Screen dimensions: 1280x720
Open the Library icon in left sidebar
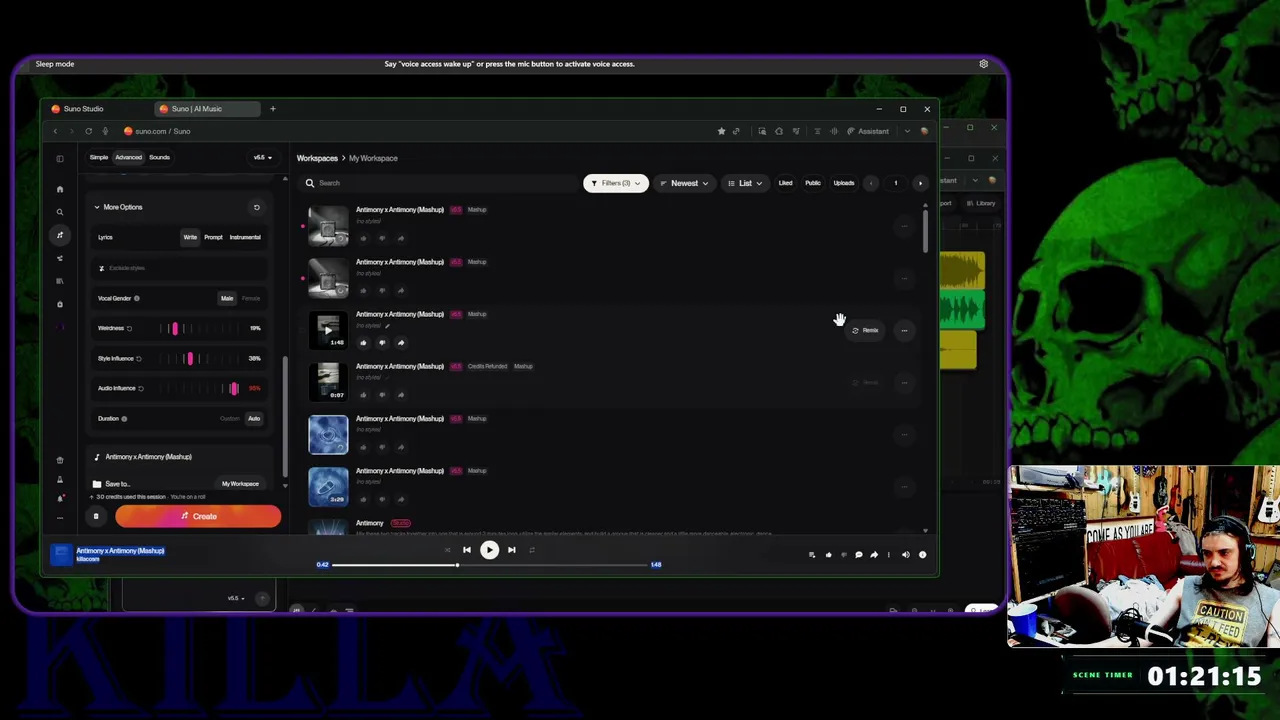pyautogui.click(x=60, y=281)
